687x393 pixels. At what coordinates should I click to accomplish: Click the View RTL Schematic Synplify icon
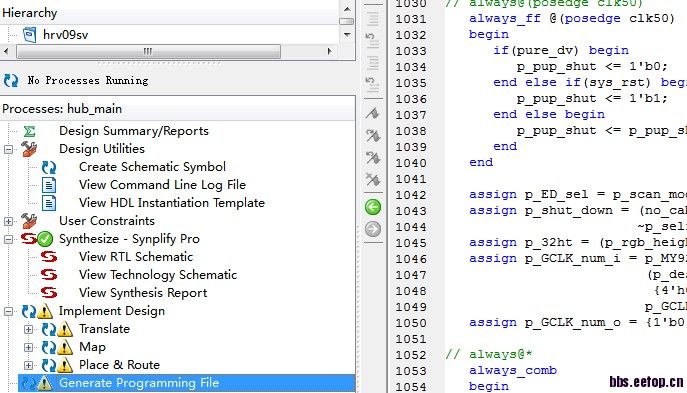point(49,257)
